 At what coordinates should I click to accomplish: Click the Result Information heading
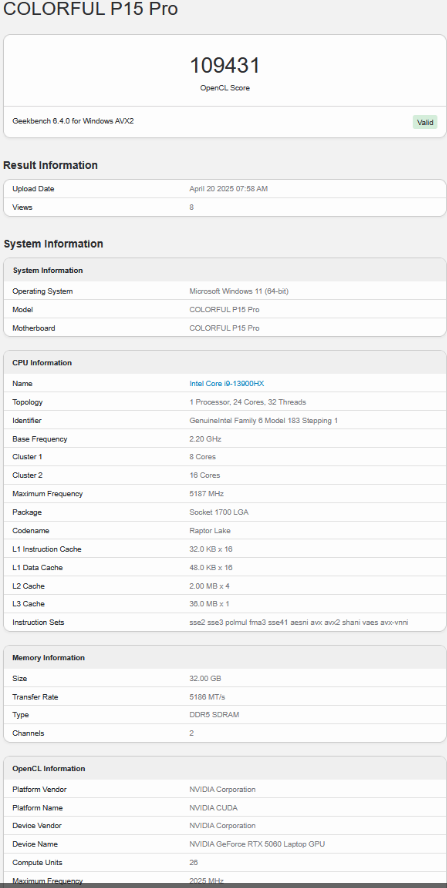click(x=50, y=165)
